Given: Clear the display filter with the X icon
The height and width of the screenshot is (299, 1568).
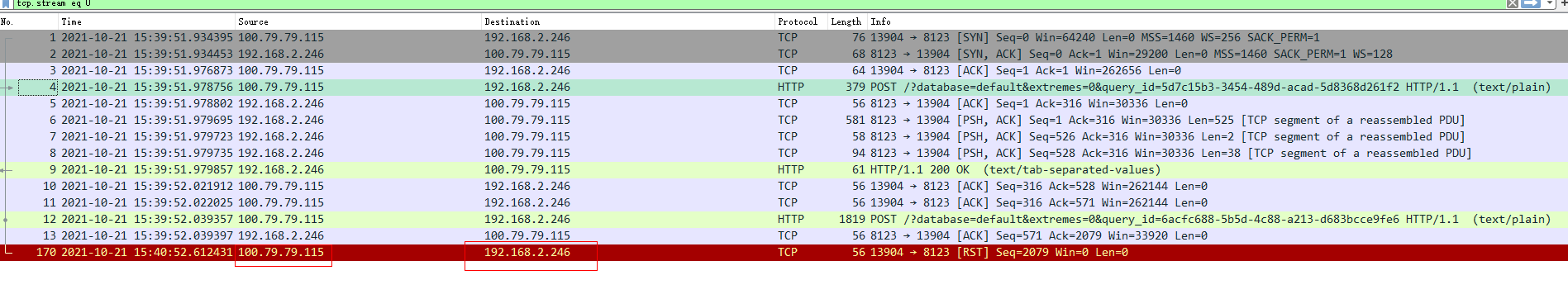Looking at the screenshot, I should [1512, 3].
